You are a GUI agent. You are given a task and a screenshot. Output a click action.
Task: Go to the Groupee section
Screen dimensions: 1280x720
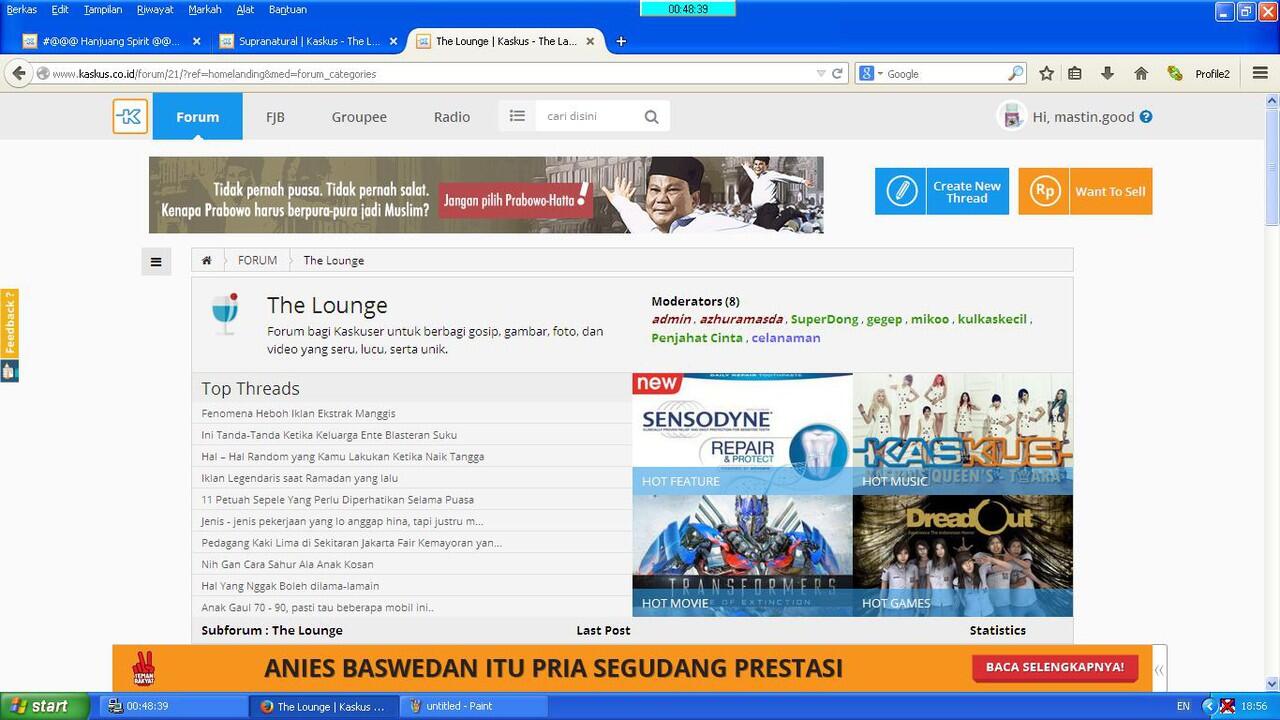point(359,117)
